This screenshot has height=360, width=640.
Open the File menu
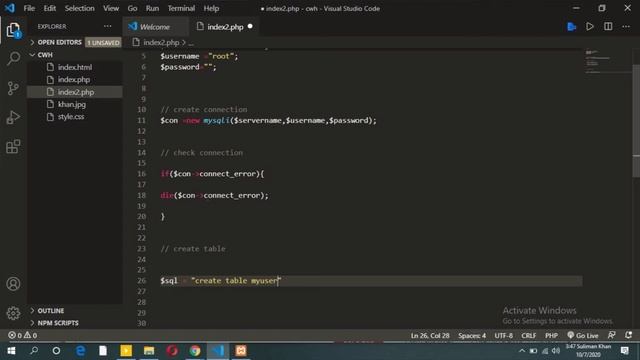(29, 8)
